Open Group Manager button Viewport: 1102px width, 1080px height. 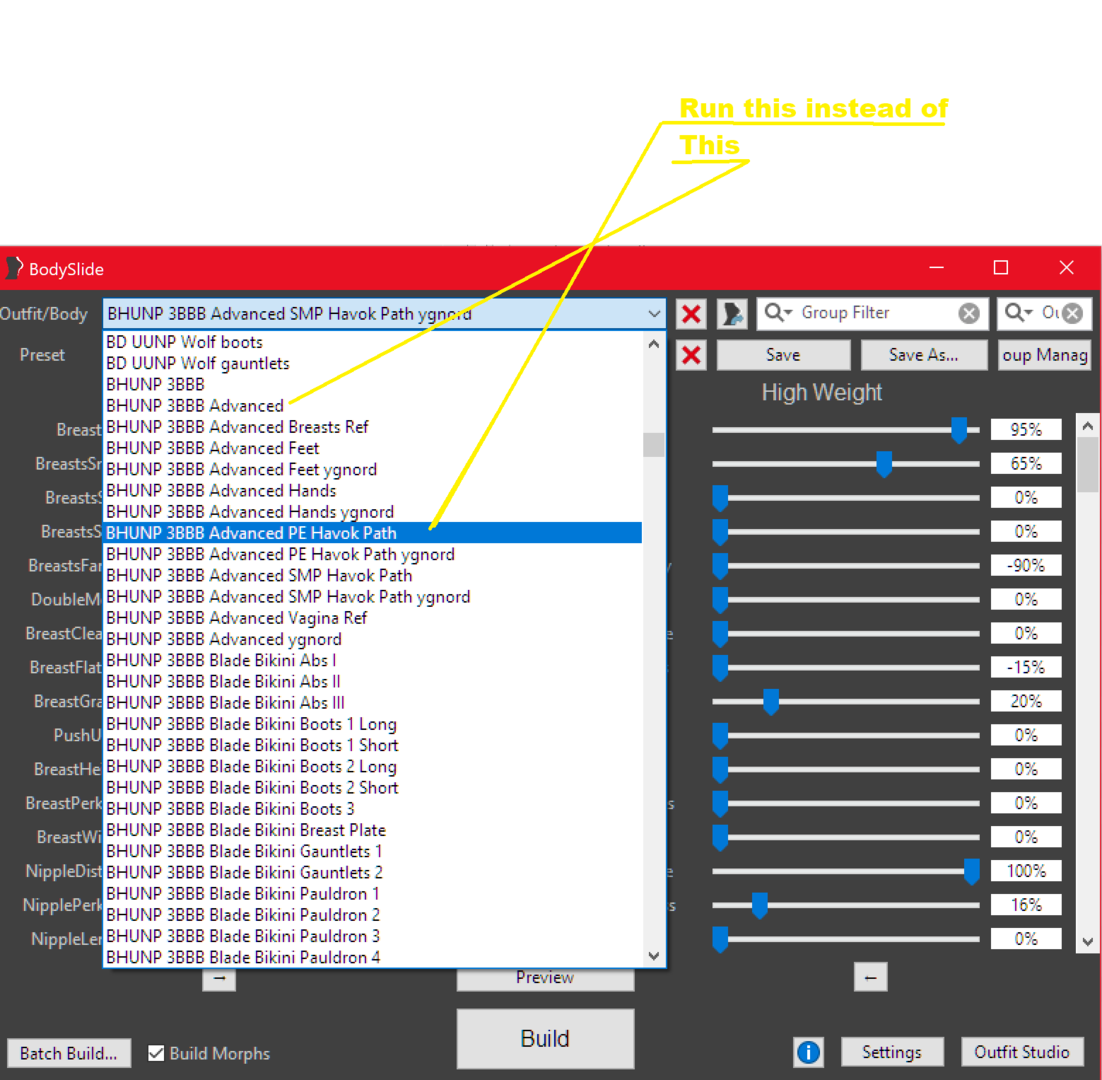(x=1044, y=355)
